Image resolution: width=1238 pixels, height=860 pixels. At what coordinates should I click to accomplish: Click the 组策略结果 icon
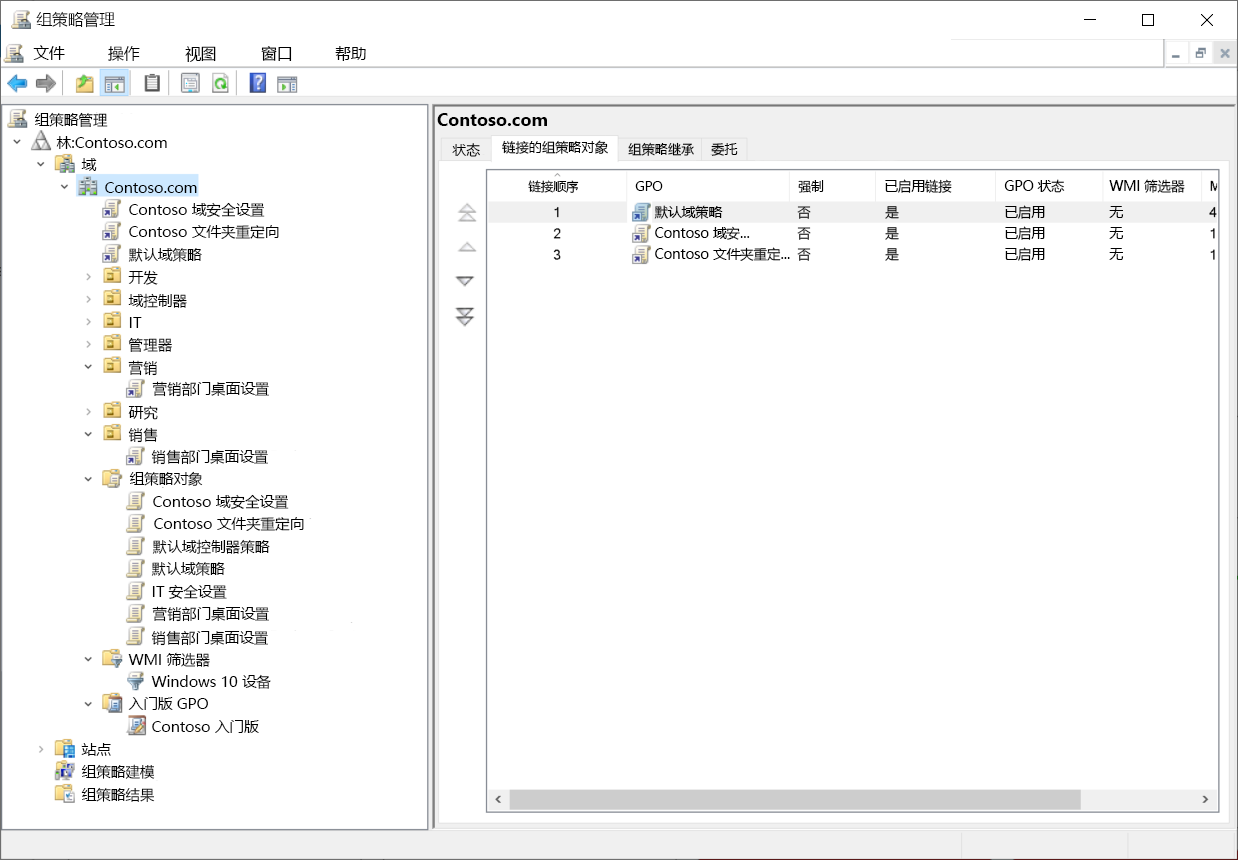[65, 795]
